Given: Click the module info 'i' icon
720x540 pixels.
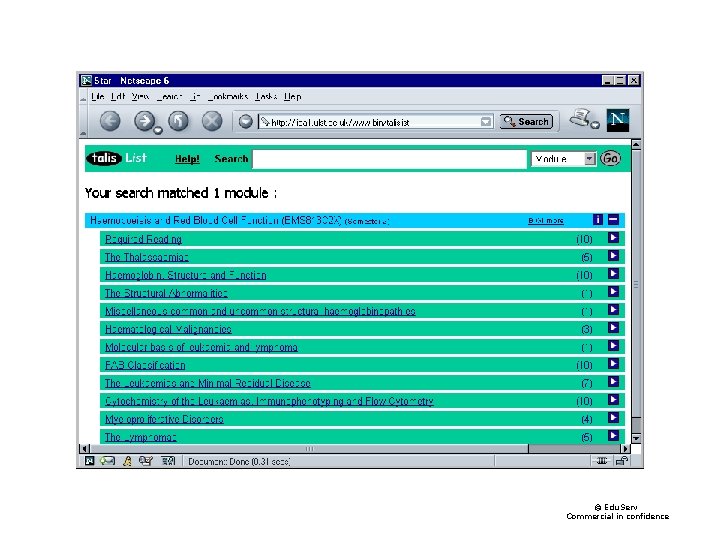Looking at the screenshot, I should 597,219.
